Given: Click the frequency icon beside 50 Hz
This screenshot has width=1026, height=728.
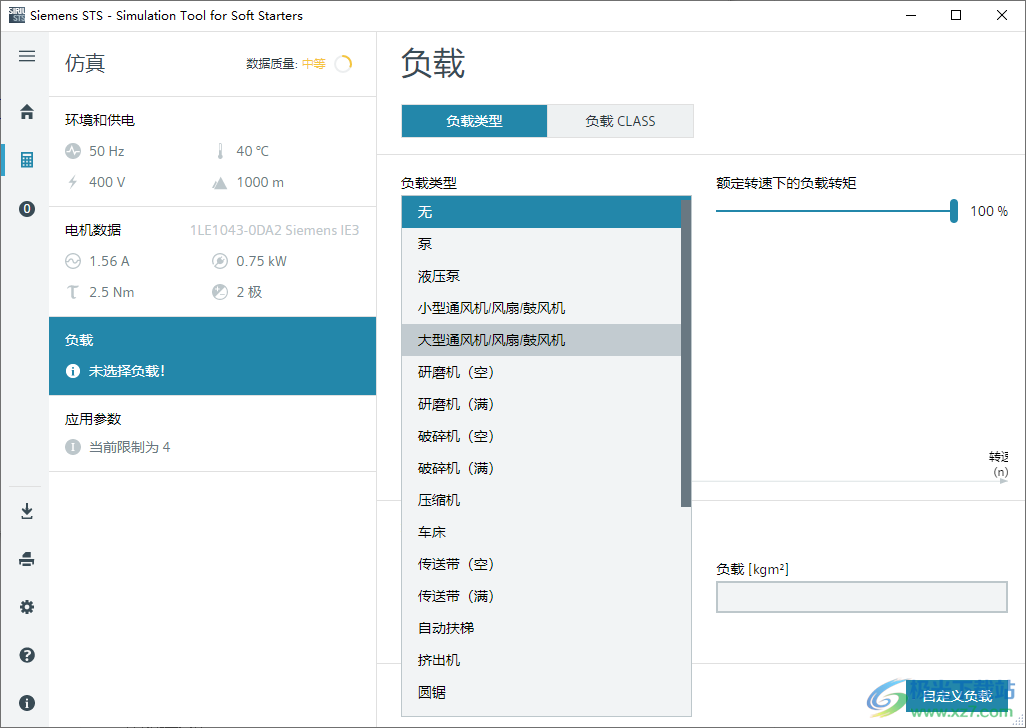Looking at the screenshot, I should (x=73, y=151).
